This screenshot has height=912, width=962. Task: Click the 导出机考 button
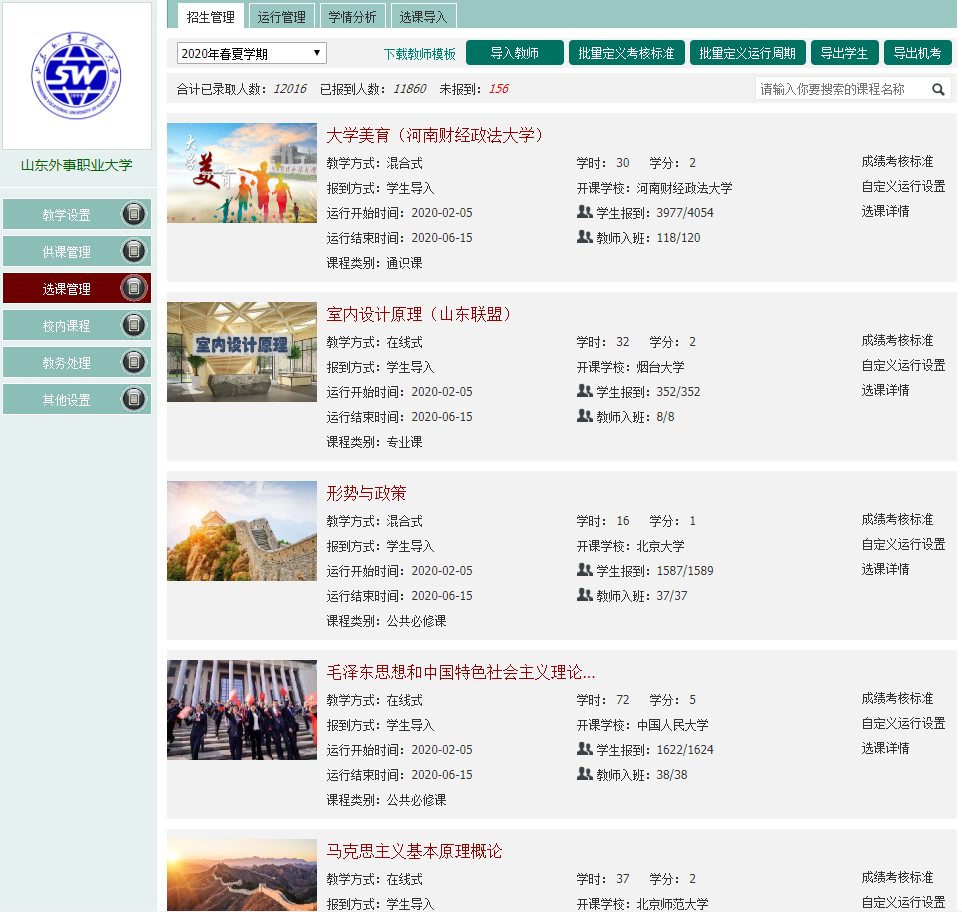[918, 53]
